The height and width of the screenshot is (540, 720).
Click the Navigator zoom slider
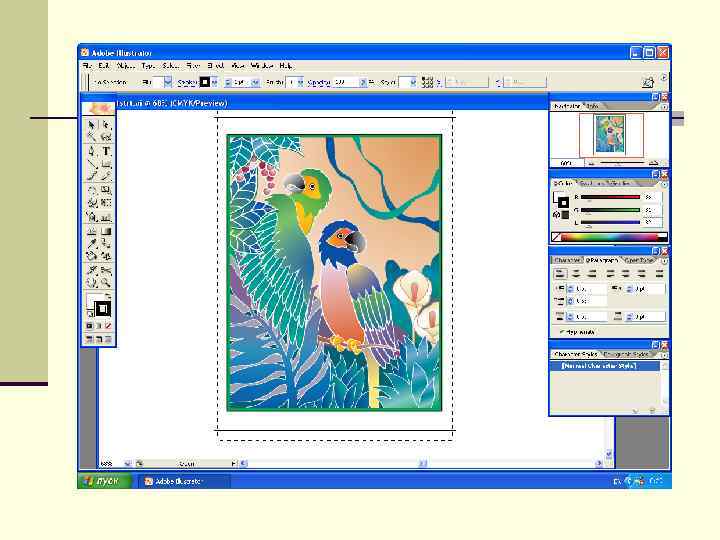tap(621, 163)
